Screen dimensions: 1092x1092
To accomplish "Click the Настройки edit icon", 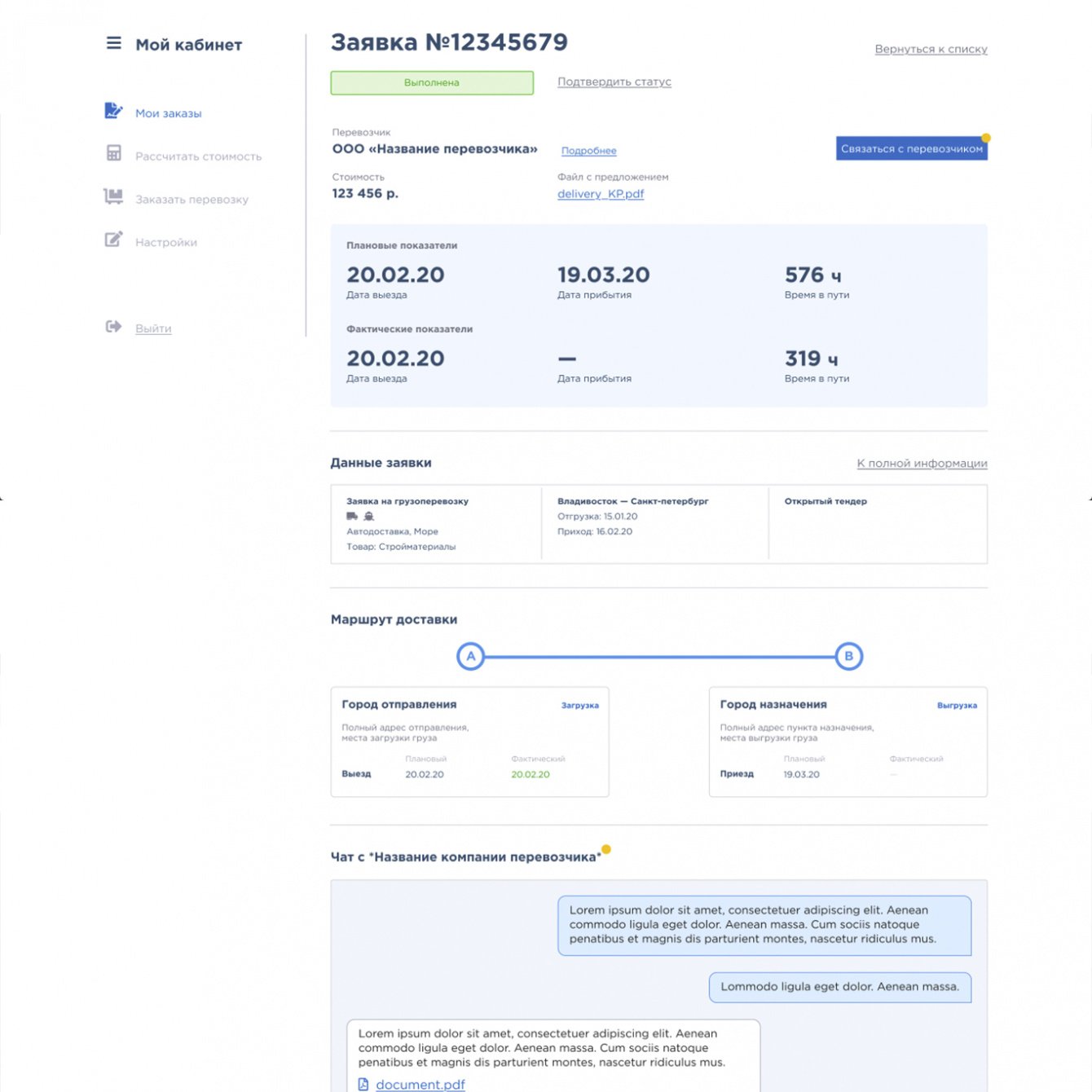I will 113,240.
